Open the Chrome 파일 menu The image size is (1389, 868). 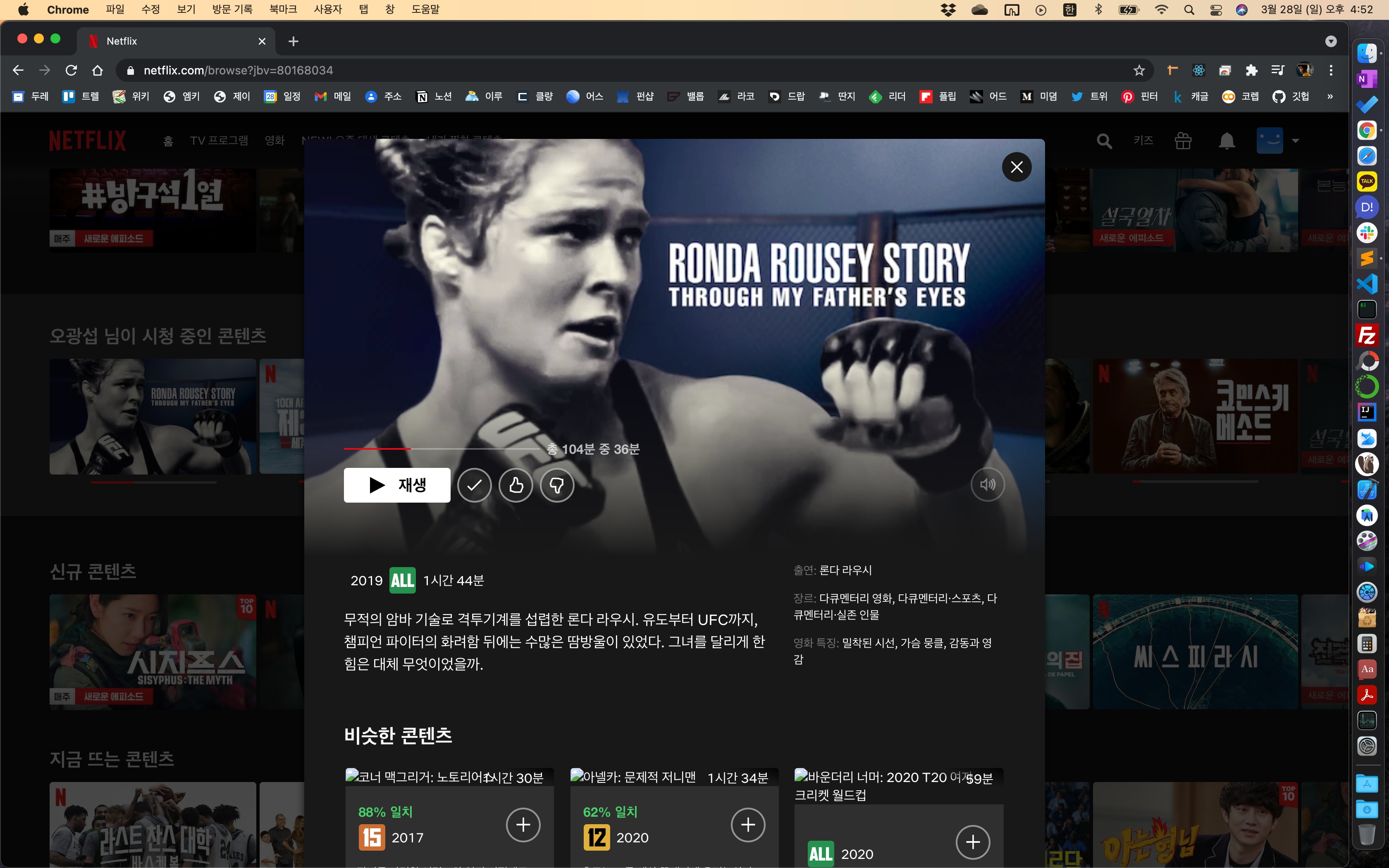[x=115, y=9]
